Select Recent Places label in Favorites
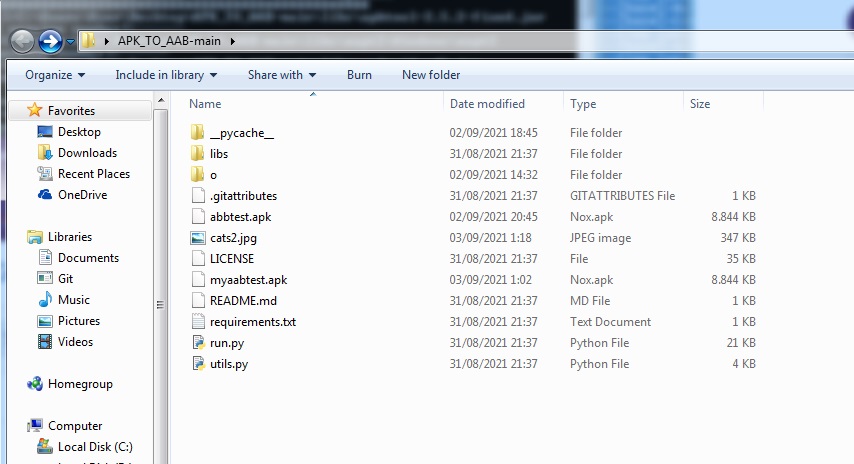Image resolution: width=854 pixels, height=464 pixels. (x=94, y=174)
